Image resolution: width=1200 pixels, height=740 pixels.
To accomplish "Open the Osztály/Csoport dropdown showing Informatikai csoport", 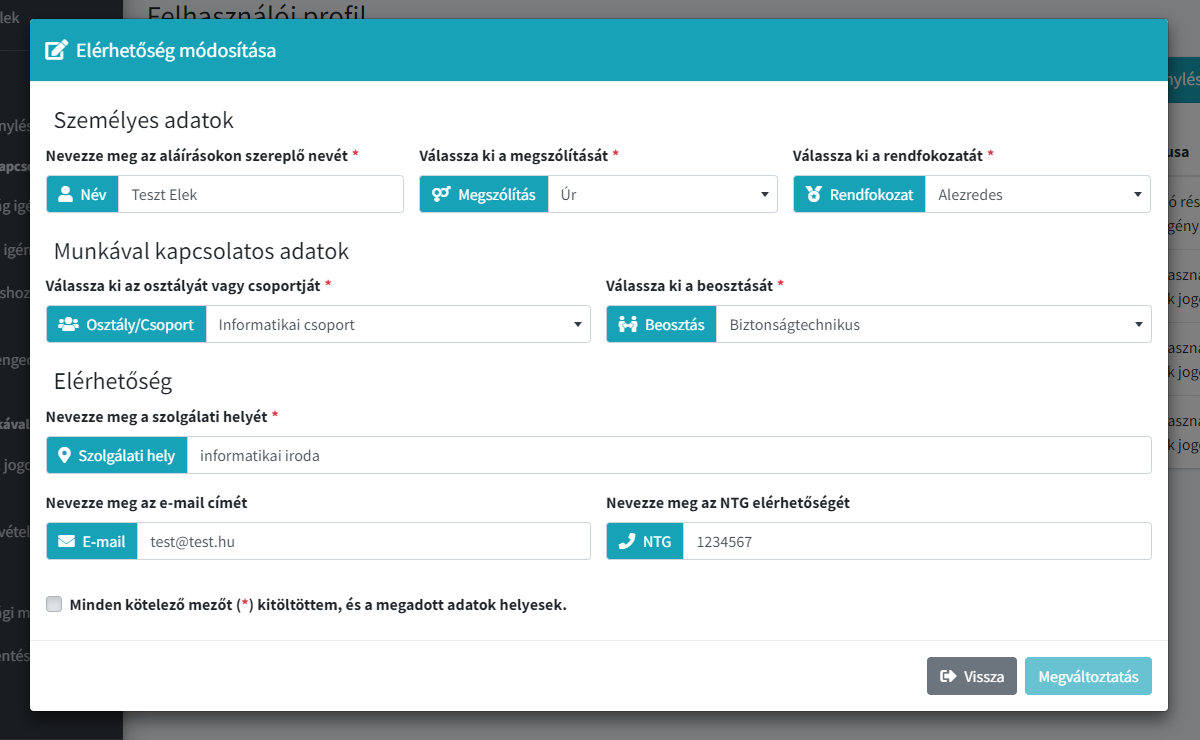I will [398, 324].
